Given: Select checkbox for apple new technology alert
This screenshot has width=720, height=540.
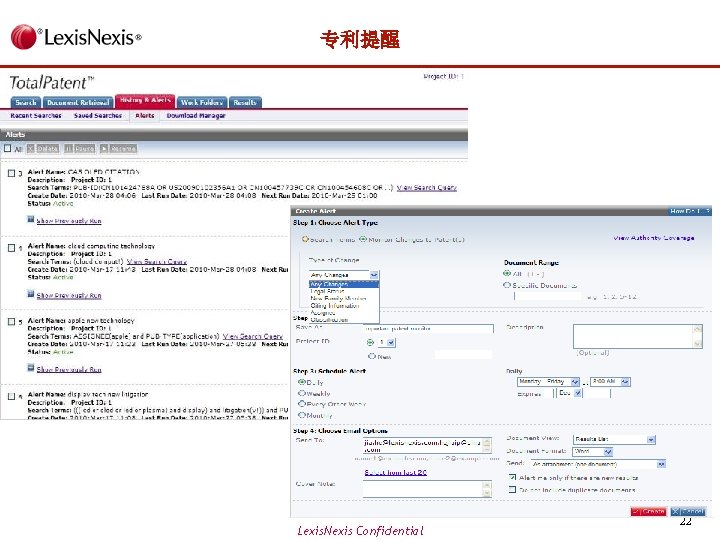Looking at the screenshot, I should pyautogui.click(x=11, y=321).
